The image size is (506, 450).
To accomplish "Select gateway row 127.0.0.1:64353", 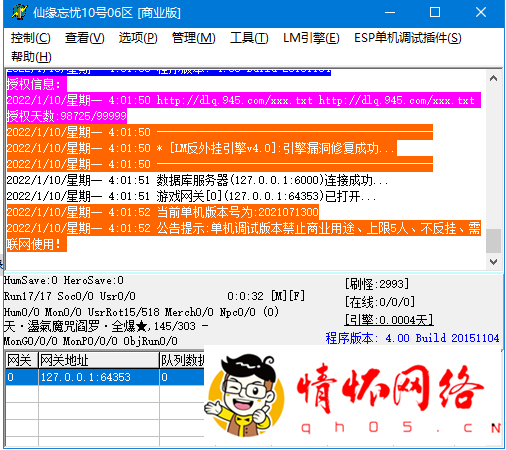I will pos(105,377).
